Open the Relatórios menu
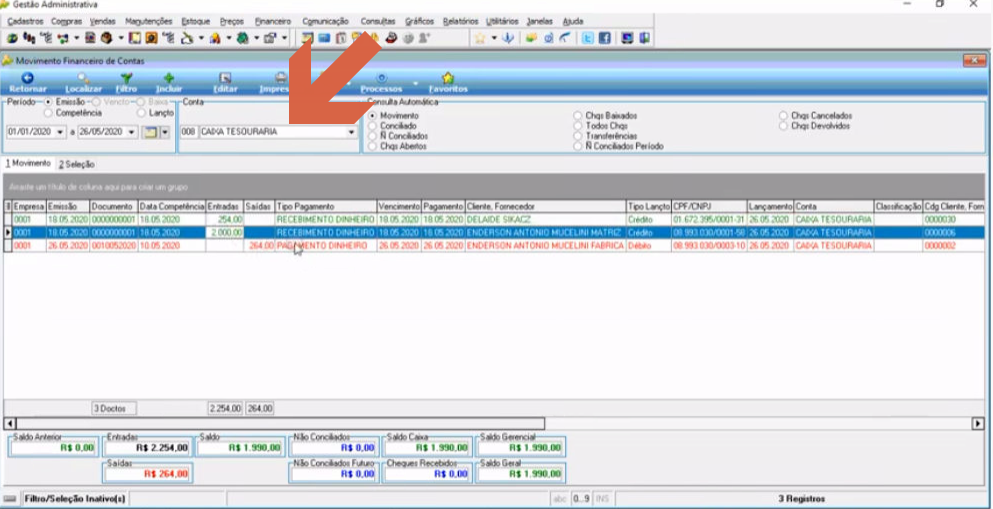Screen dimensions: 993x509 pyautogui.click(x=460, y=21)
